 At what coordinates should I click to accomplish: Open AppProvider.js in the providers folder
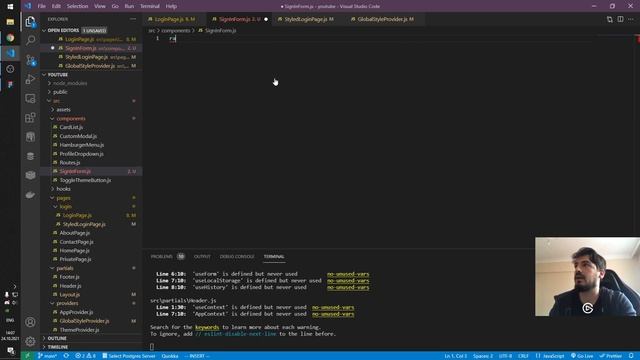(x=76, y=312)
